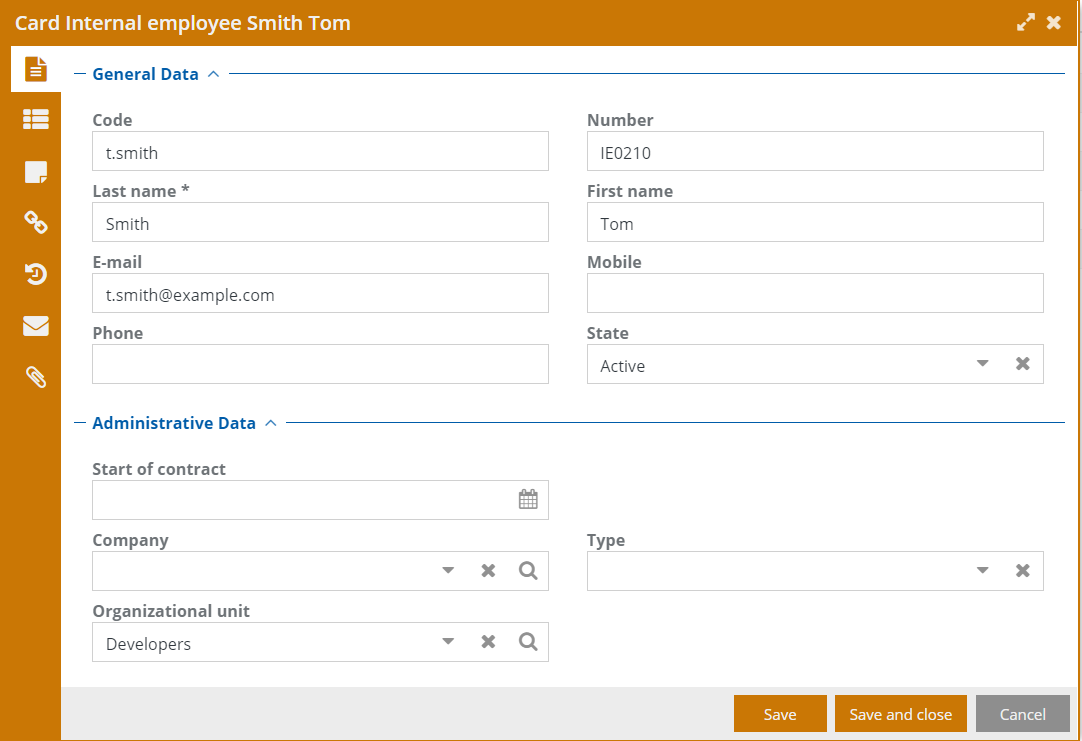This screenshot has height=741, width=1082.
Task: Clear the Organizational unit value
Action: (x=488, y=642)
